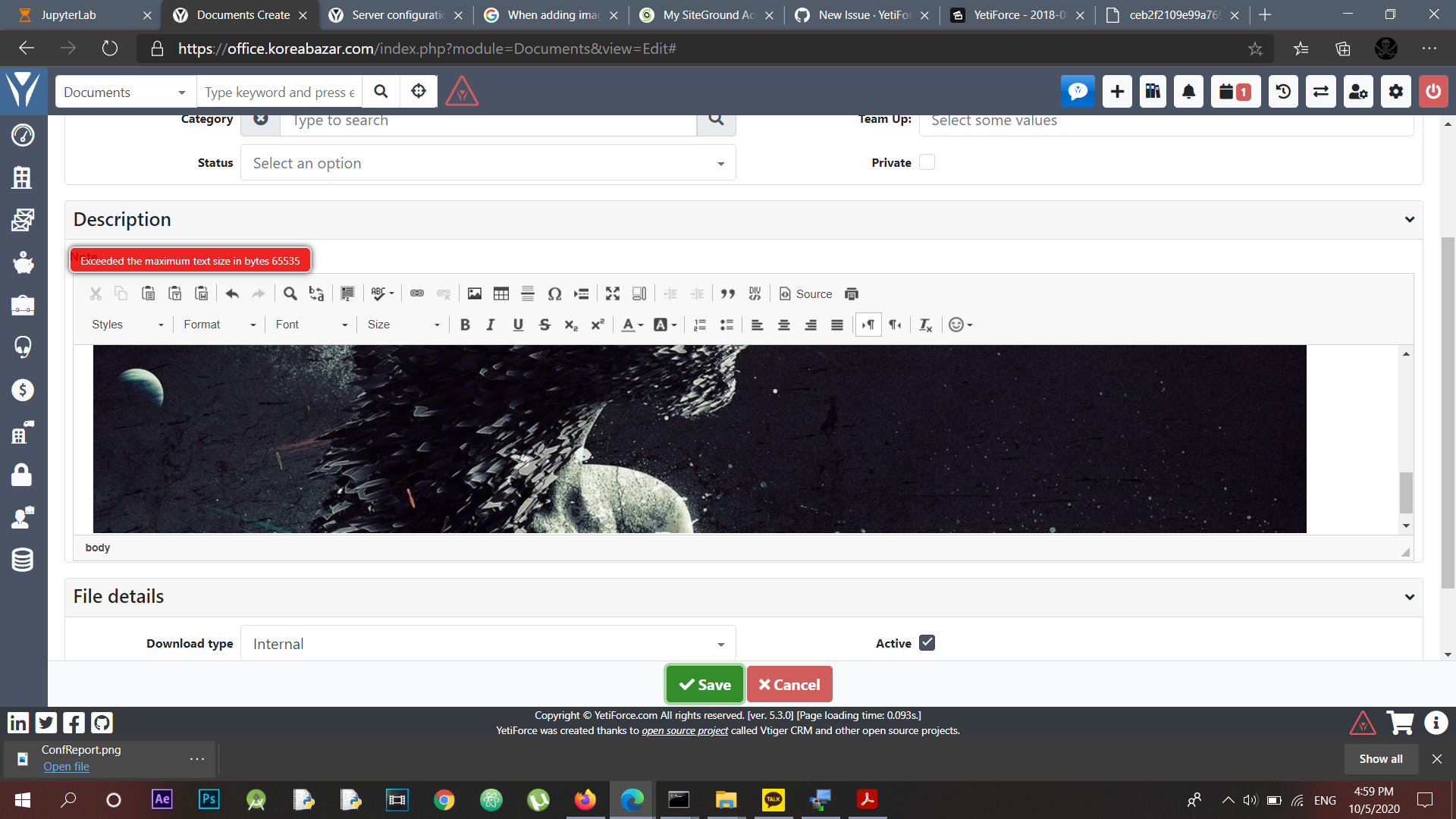Open the Status dropdown

488,163
